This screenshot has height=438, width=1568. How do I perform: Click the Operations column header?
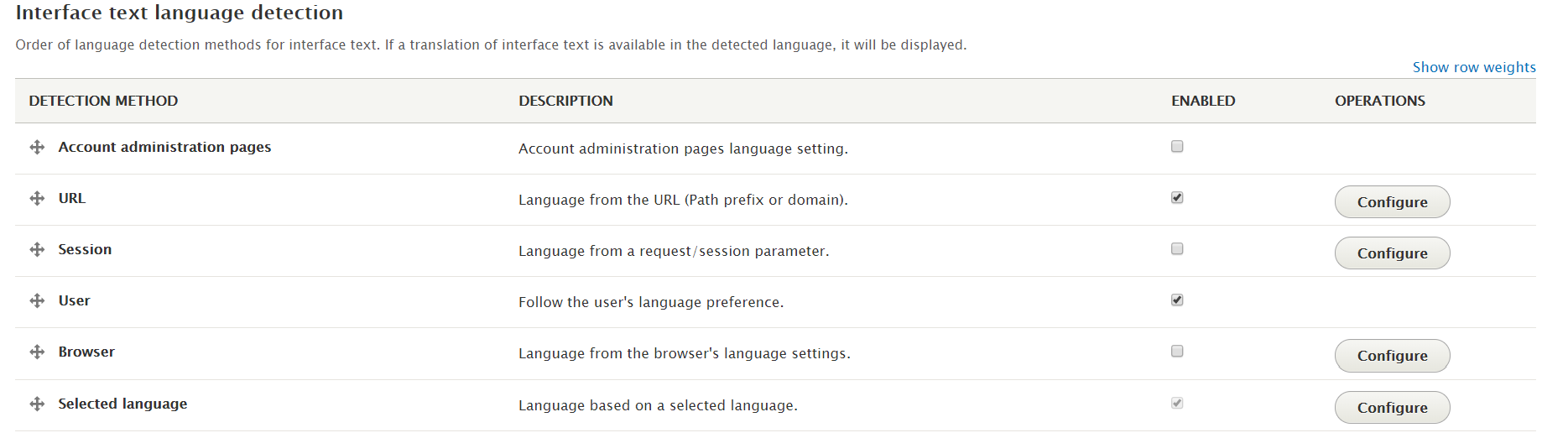tap(1380, 101)
